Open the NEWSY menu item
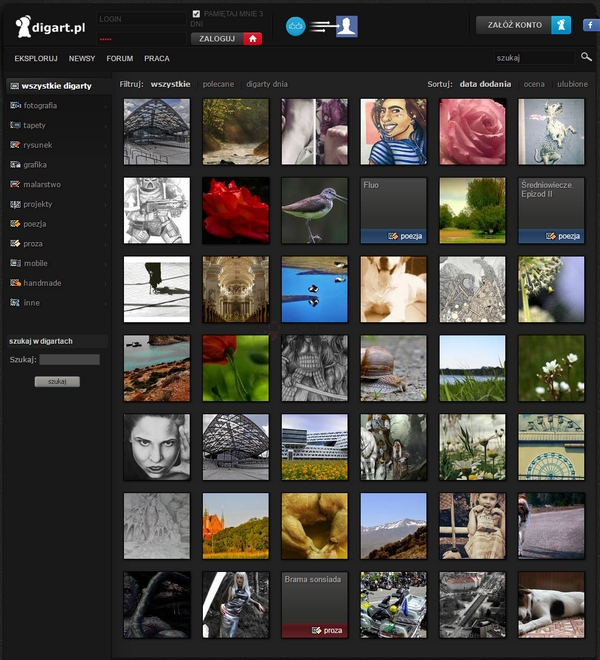This screenshot has width=600, height=660. [x=82, y=59]
